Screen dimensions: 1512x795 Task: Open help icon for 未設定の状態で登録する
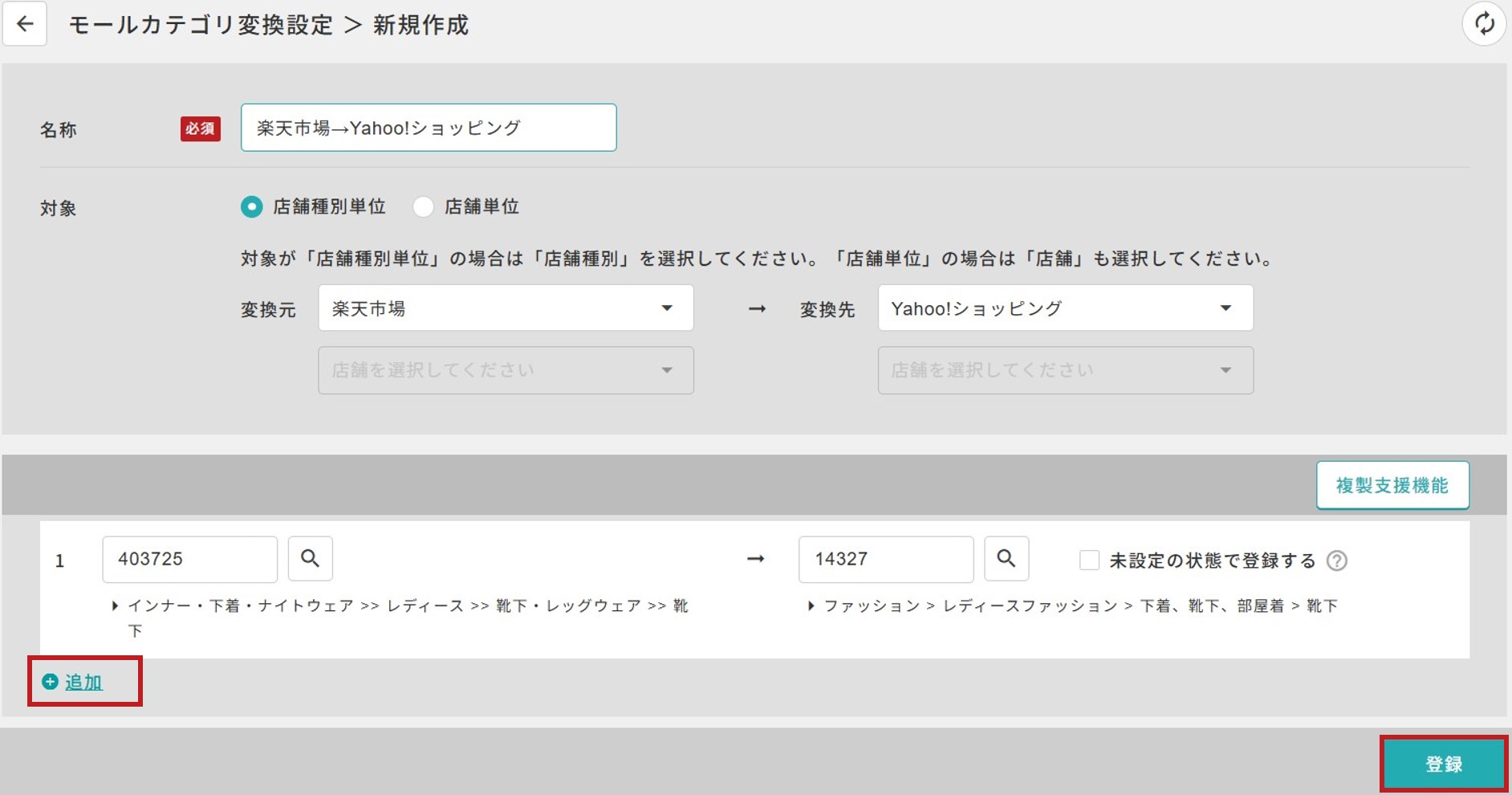pyautogui.click(x=1337, y=561)
